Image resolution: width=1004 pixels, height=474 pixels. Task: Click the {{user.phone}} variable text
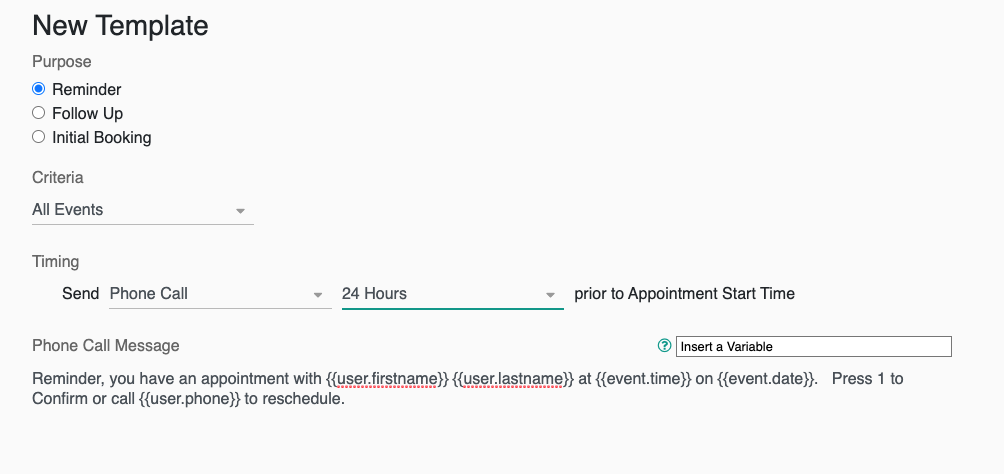[190, 400]
